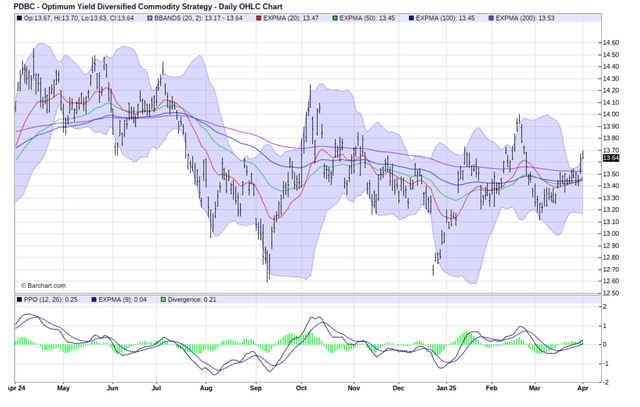This screenshot has width=640, height=407.
Task: Click the PPO axis value 0 label
Action: point(604,345)
